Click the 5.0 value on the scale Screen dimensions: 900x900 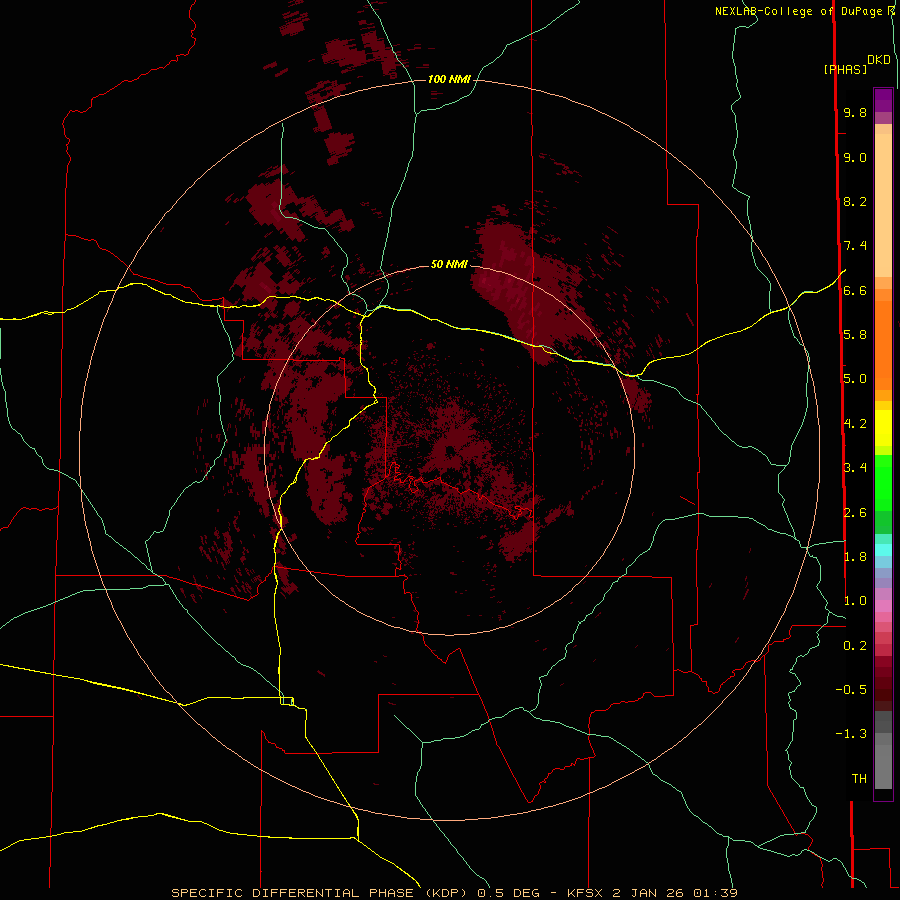click(x=855, y=379)
